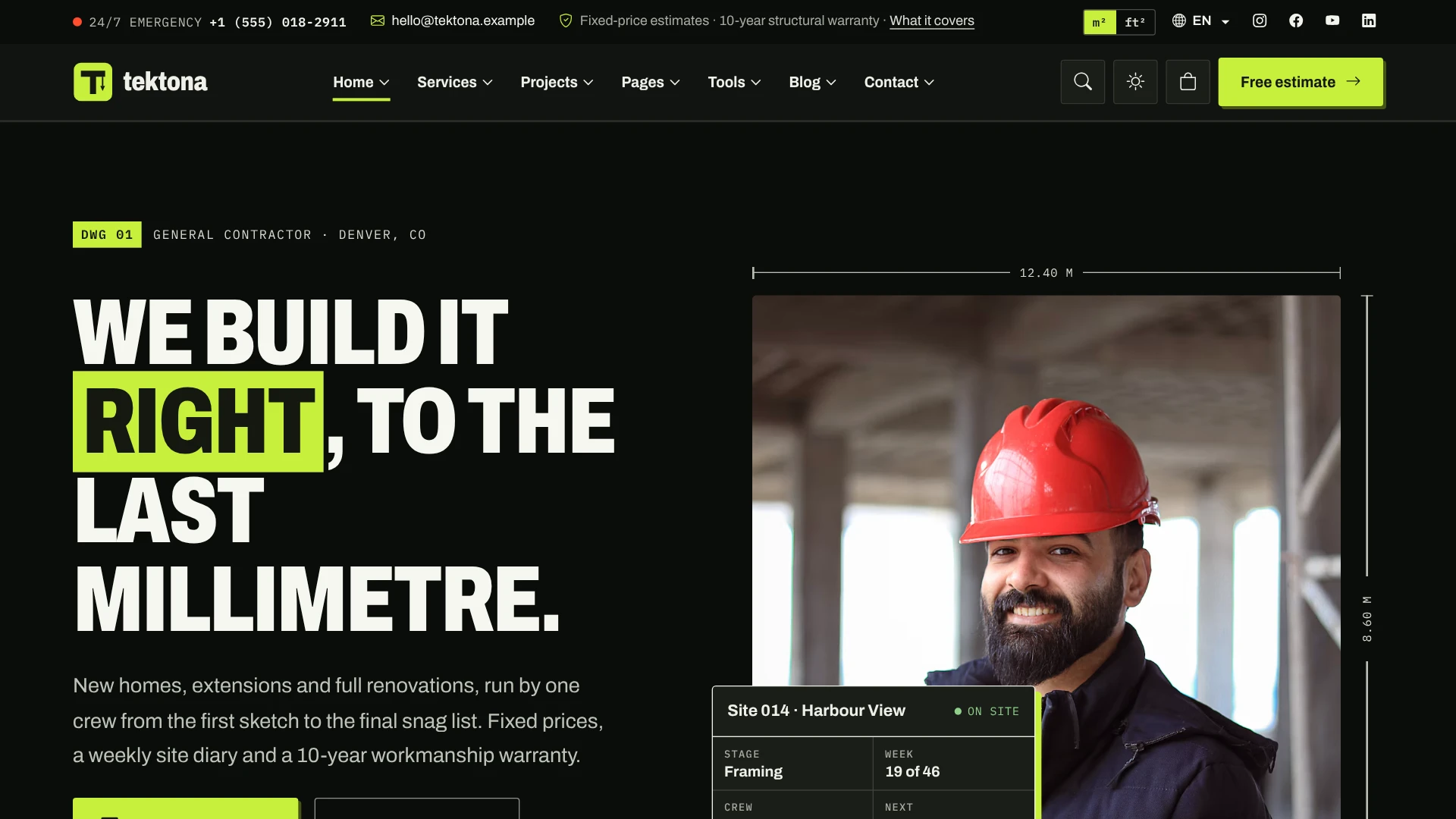Image resolution: width=1456 pixels, height=819 pixels.
Task: Click the ON SITE status indicator
Action: (x=987, y=711)
